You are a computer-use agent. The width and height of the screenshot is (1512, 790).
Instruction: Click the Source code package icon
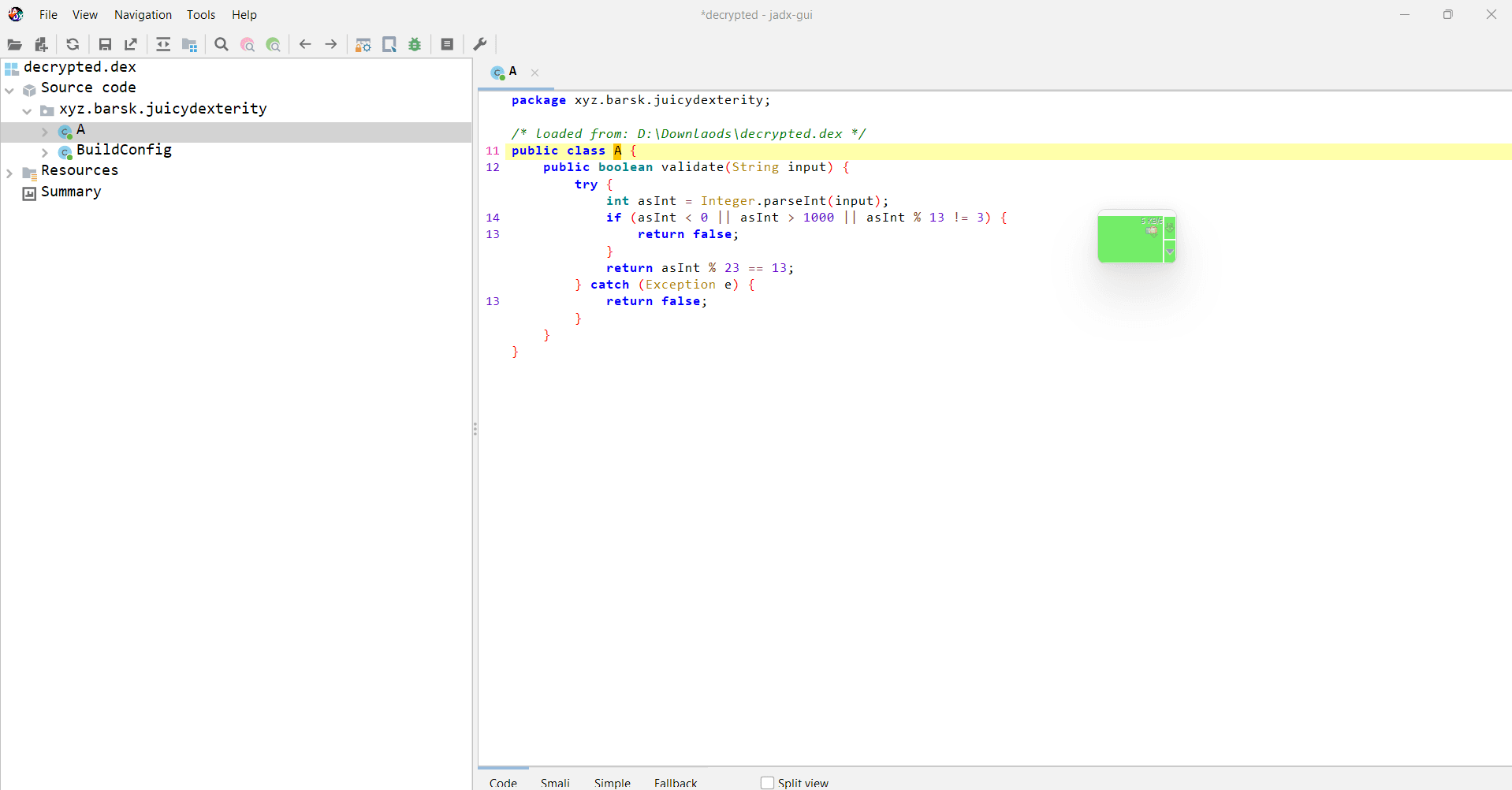[30, 89]
